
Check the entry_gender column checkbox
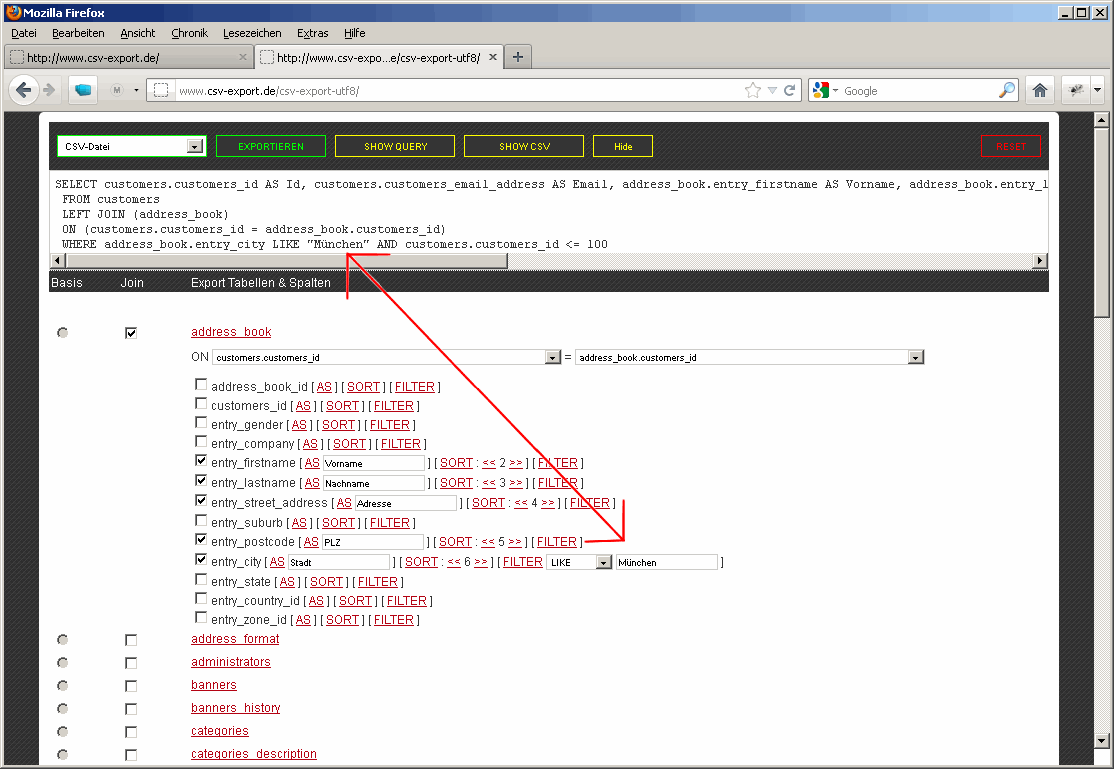coord(201,422)
